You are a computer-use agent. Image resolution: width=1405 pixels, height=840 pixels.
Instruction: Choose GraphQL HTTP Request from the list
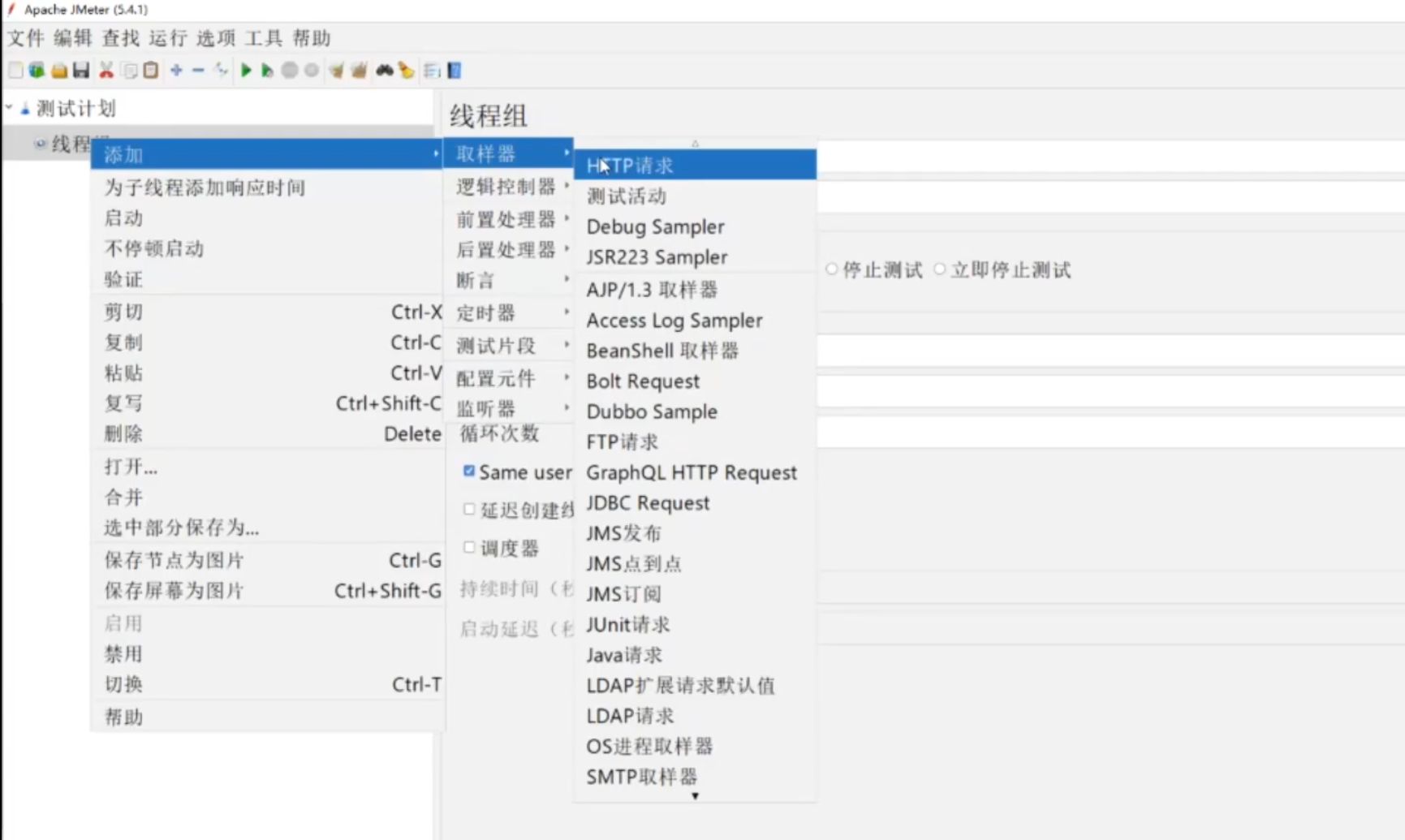tap(695, 472)
